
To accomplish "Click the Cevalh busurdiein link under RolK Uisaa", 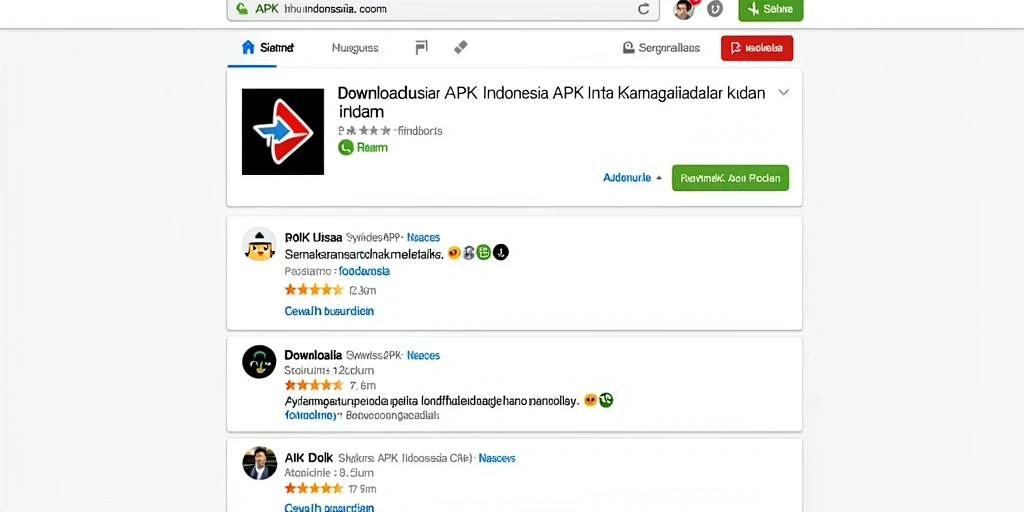I will point(329,311).
